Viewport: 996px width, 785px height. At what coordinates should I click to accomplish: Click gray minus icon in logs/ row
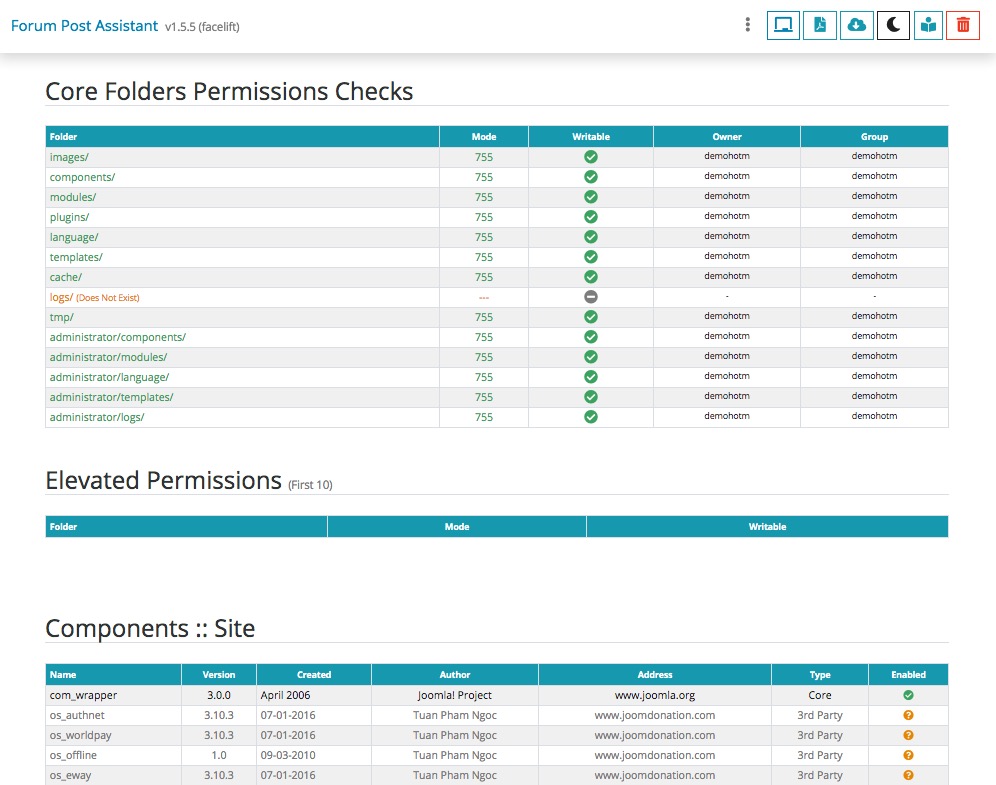591,297
